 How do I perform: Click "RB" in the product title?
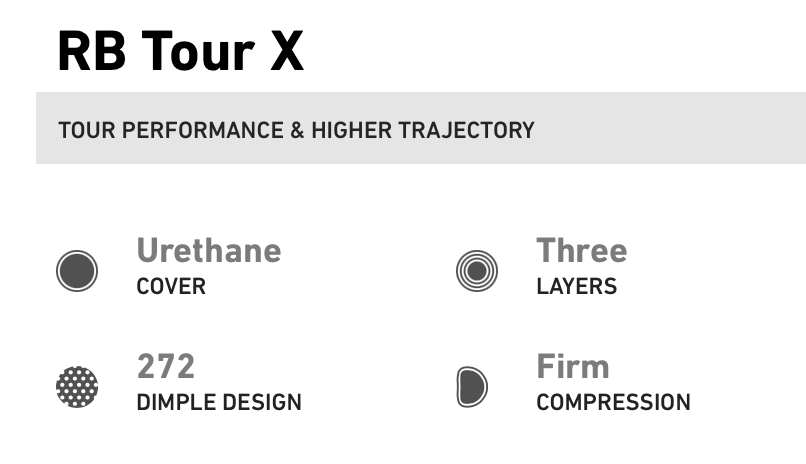pyautogui.click(x=92, y=50)
